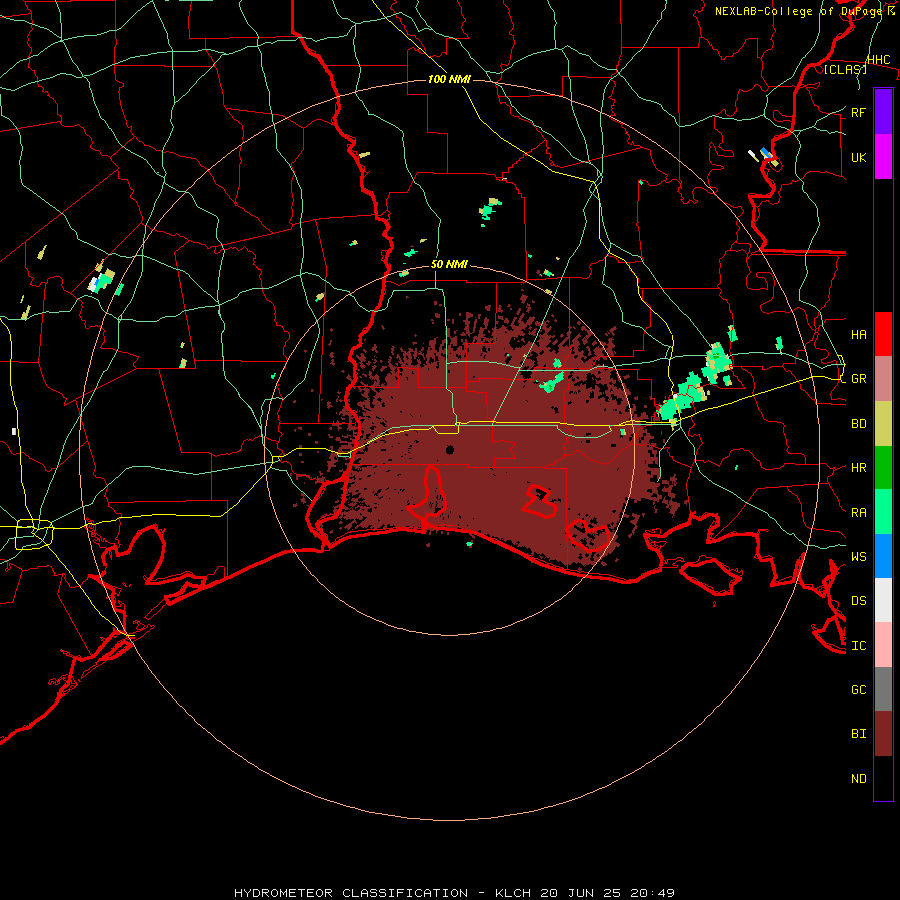Click the purple RF legend color swatch

coord(883,112)
